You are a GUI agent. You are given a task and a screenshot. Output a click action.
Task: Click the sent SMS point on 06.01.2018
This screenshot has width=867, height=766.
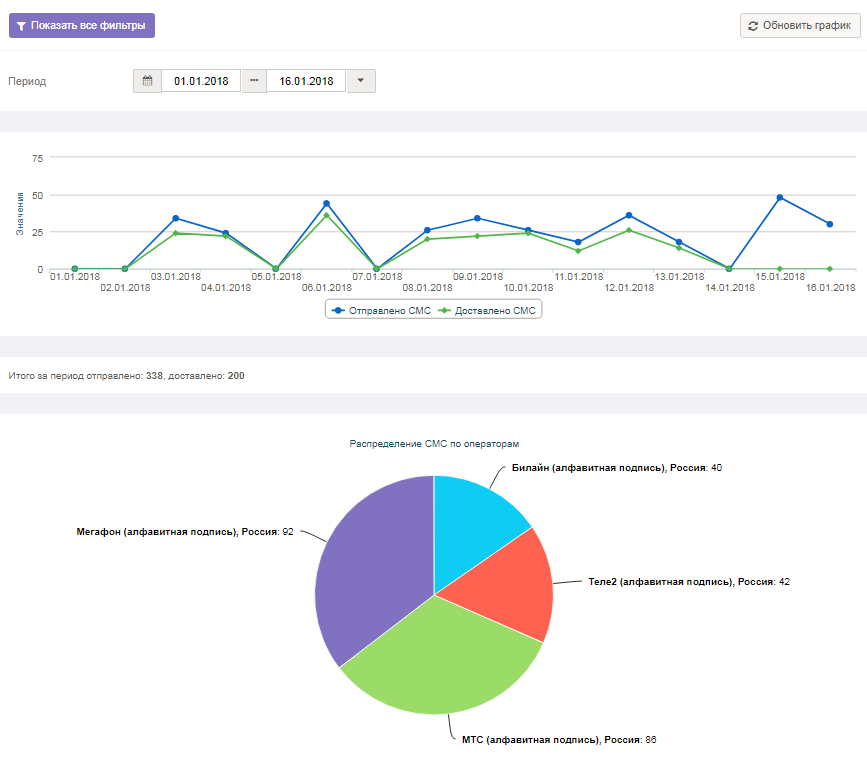[326, 204]
